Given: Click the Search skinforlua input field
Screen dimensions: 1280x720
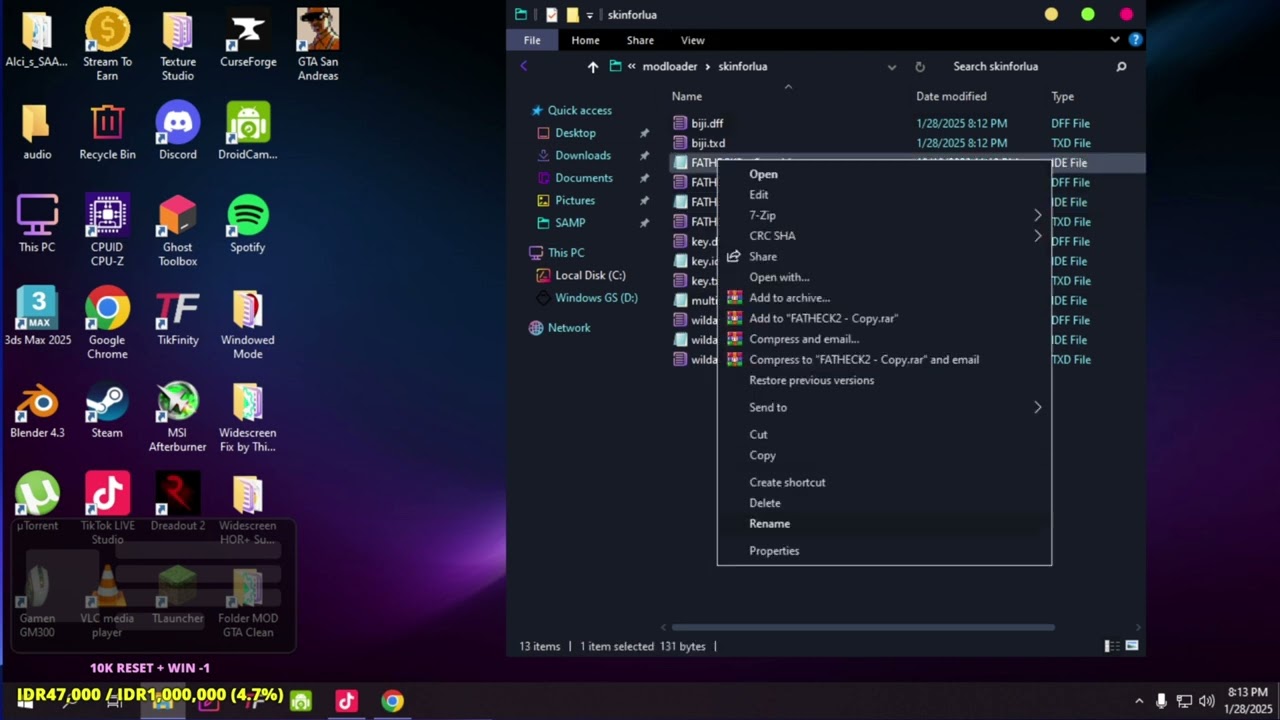Looking at the screenshot, I should pos(1030,67).
